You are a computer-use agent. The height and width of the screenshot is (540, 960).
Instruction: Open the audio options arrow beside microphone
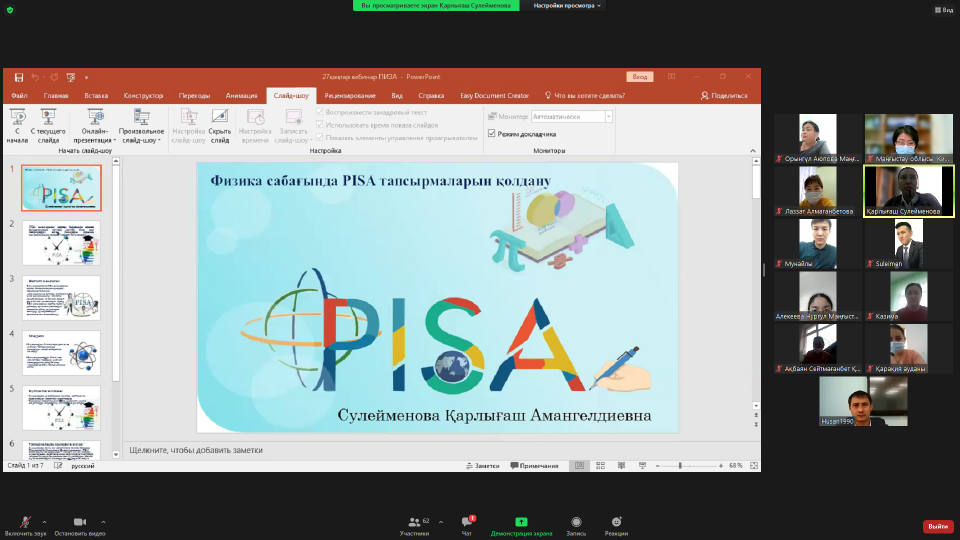coord(44,522)
